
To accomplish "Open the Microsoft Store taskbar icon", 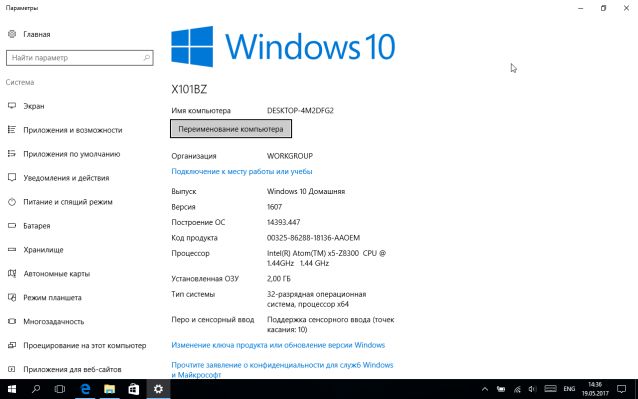I will [x=134, y=389].
